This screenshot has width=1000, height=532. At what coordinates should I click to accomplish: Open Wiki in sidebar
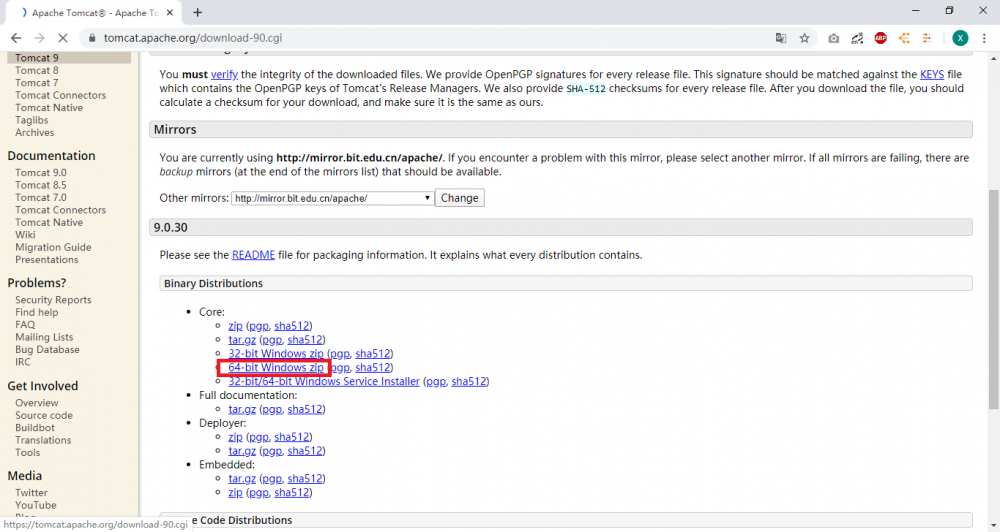(x=26, y=235)
